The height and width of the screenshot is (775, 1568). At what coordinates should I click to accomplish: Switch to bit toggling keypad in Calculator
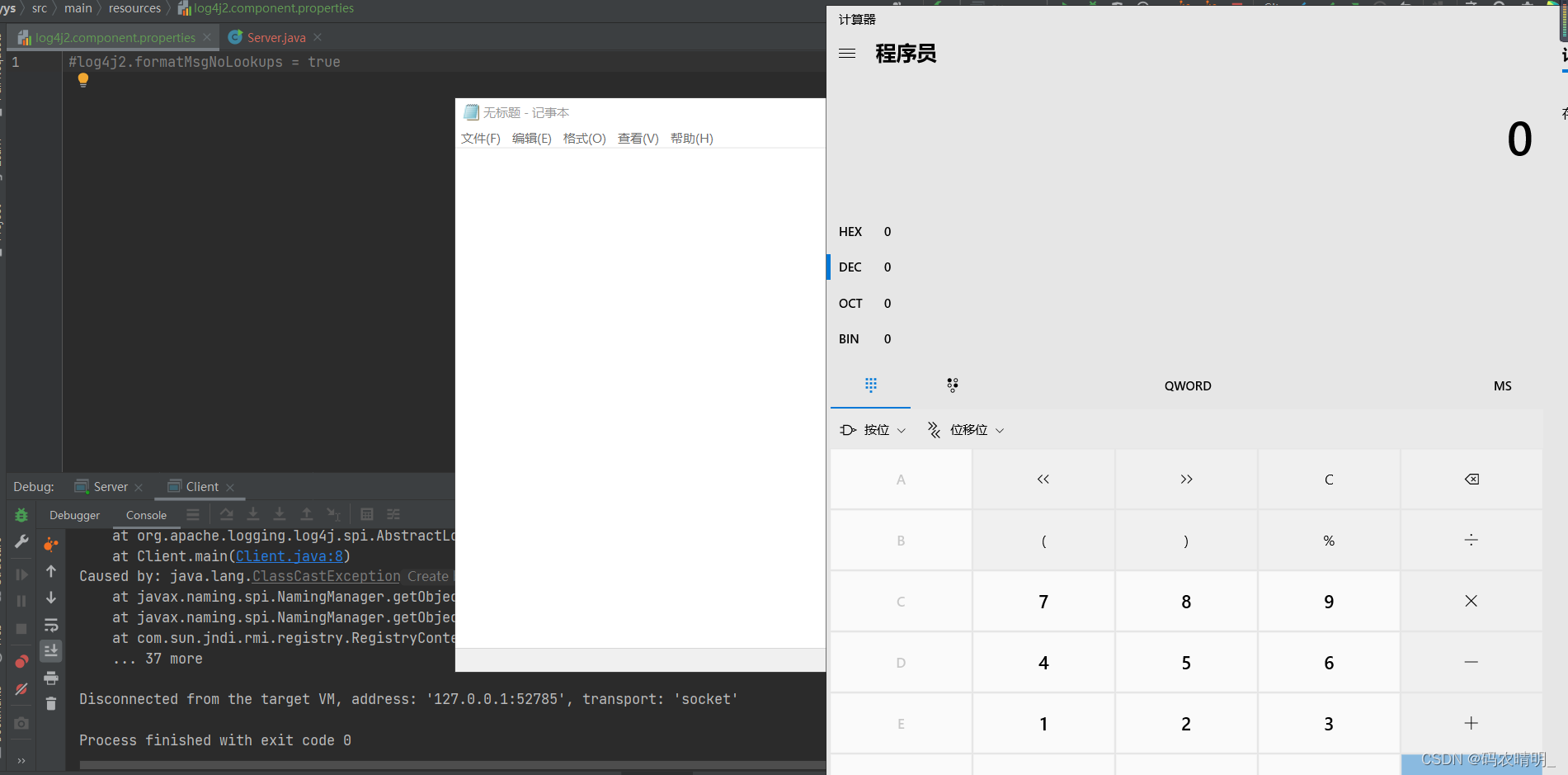(953, 385)
